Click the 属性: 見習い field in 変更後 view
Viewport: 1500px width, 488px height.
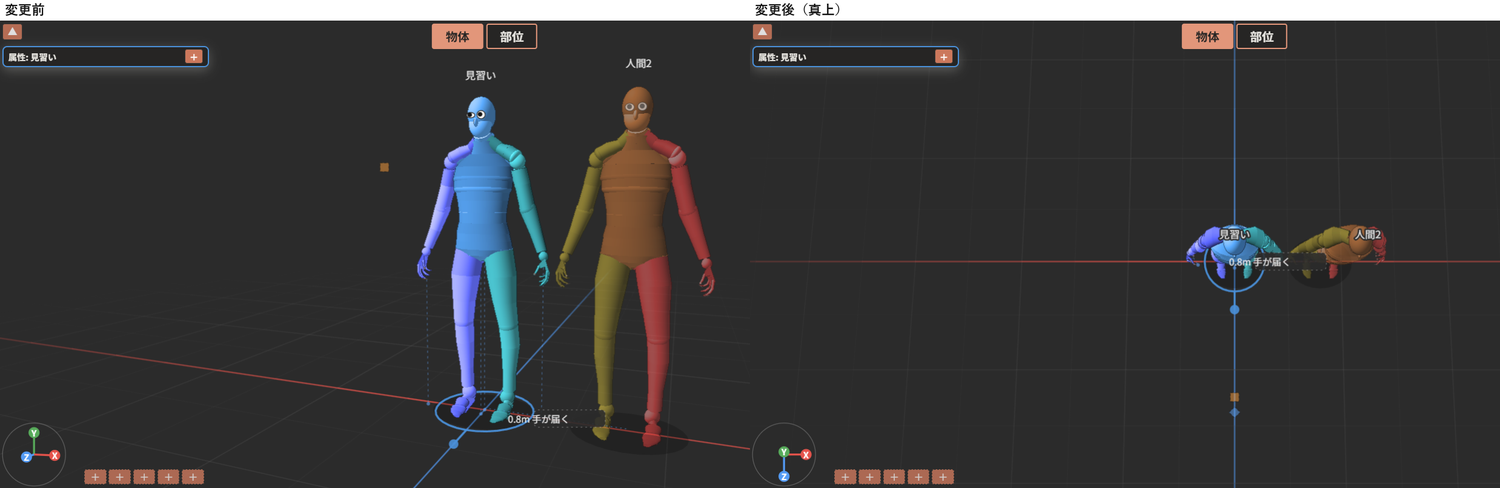point(855,57)
